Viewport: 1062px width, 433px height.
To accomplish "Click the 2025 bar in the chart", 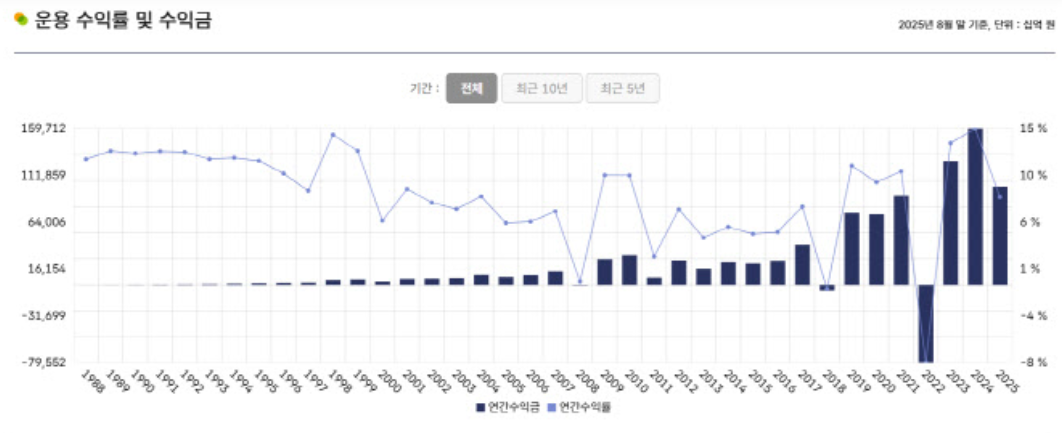I will 1000,236.
